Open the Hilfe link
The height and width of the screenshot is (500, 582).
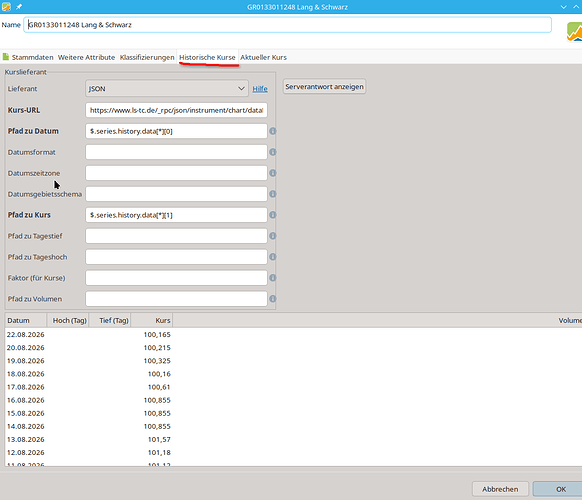tap(260, 89)
